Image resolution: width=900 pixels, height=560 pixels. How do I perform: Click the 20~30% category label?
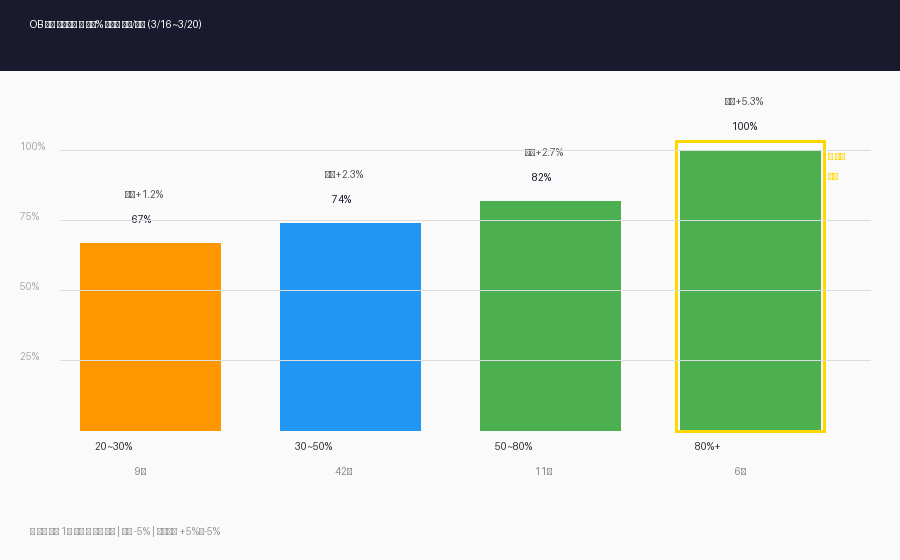coord(114,446)
